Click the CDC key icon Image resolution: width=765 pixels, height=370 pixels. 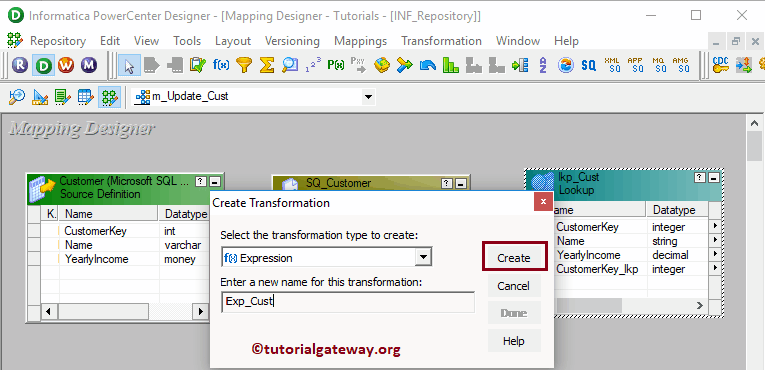(721, 65)
